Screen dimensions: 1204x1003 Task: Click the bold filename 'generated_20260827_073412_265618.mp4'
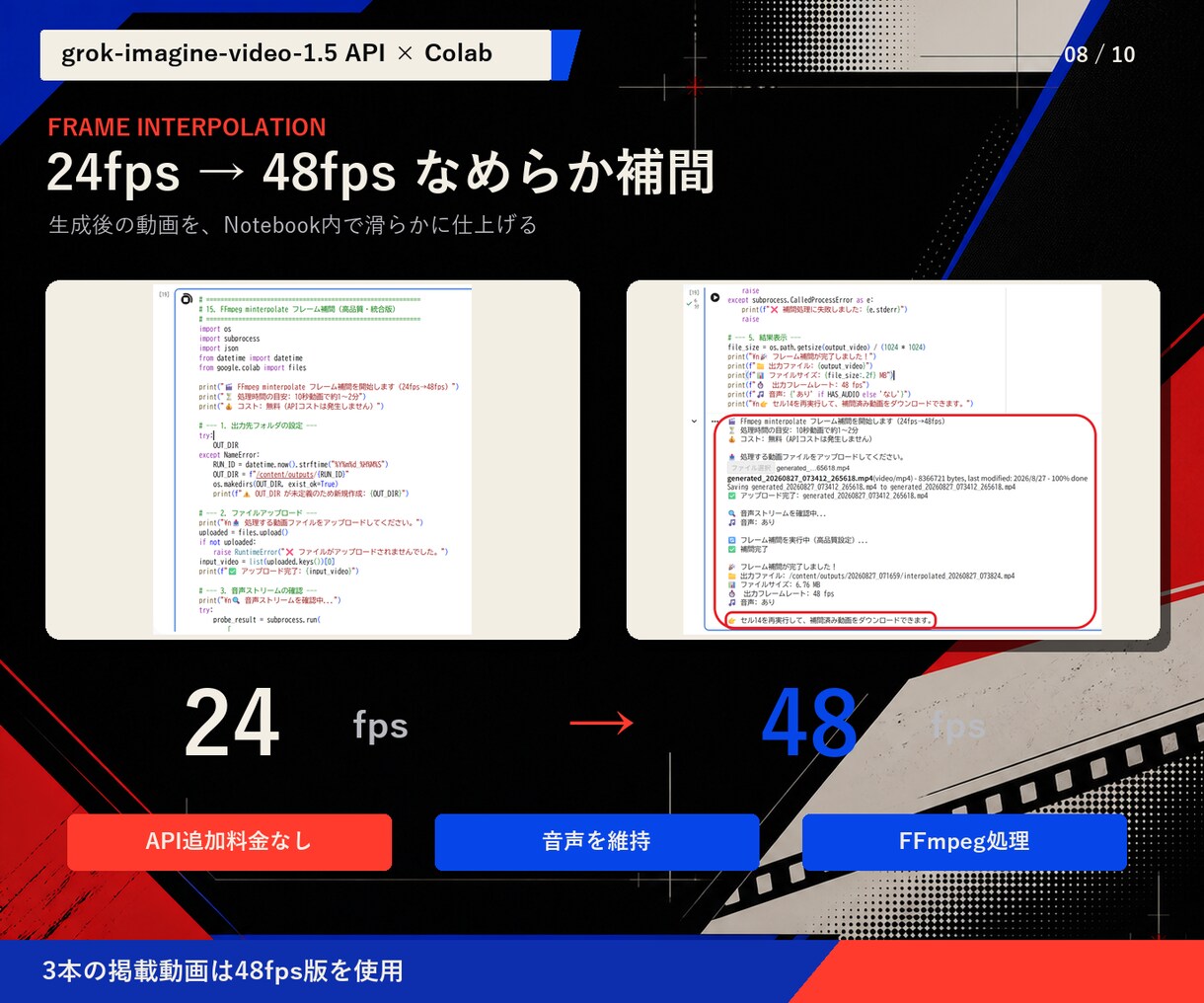[799, 478]
